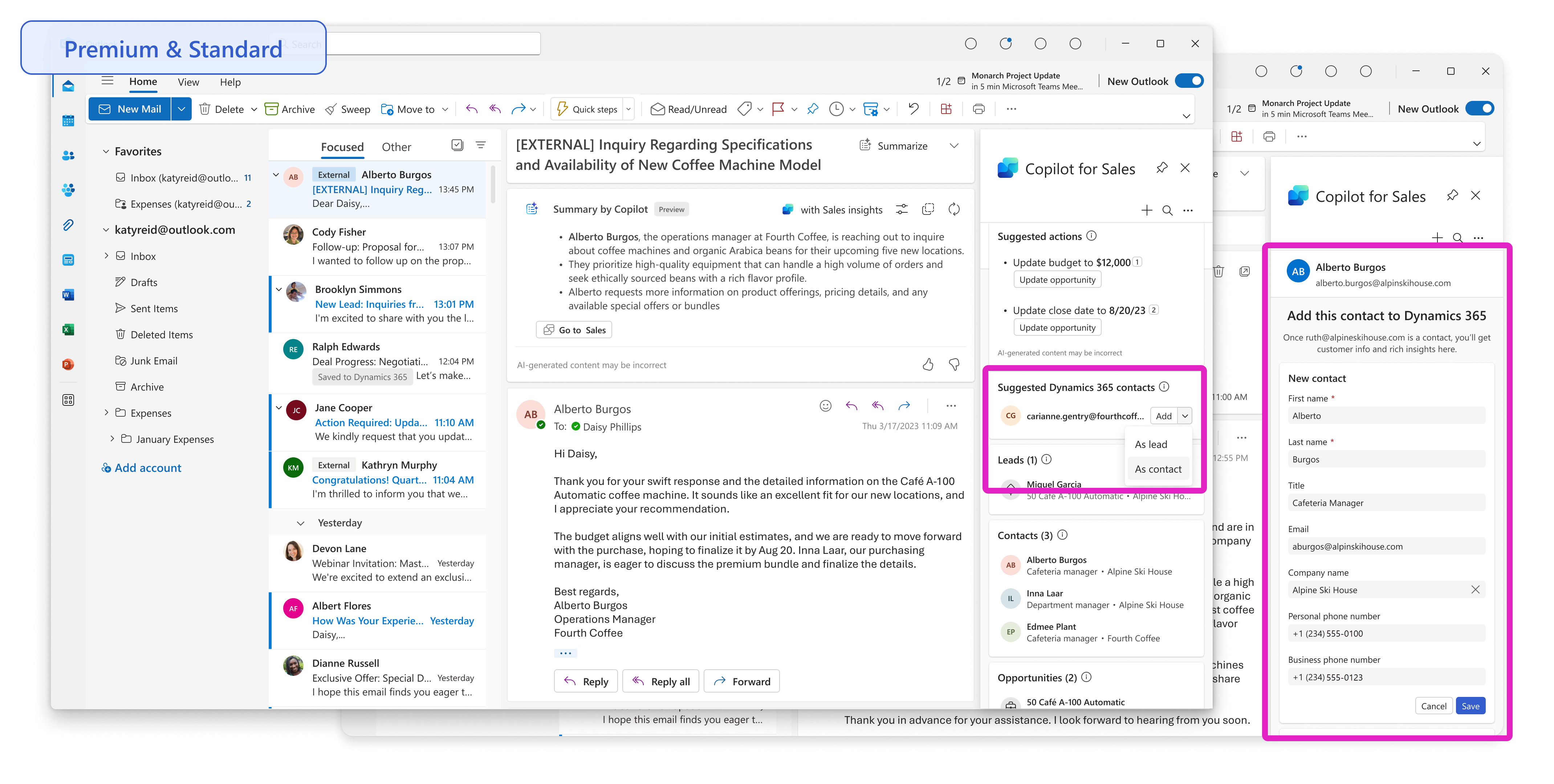Turn off the New Outlook toggle

click(1189, 80)
